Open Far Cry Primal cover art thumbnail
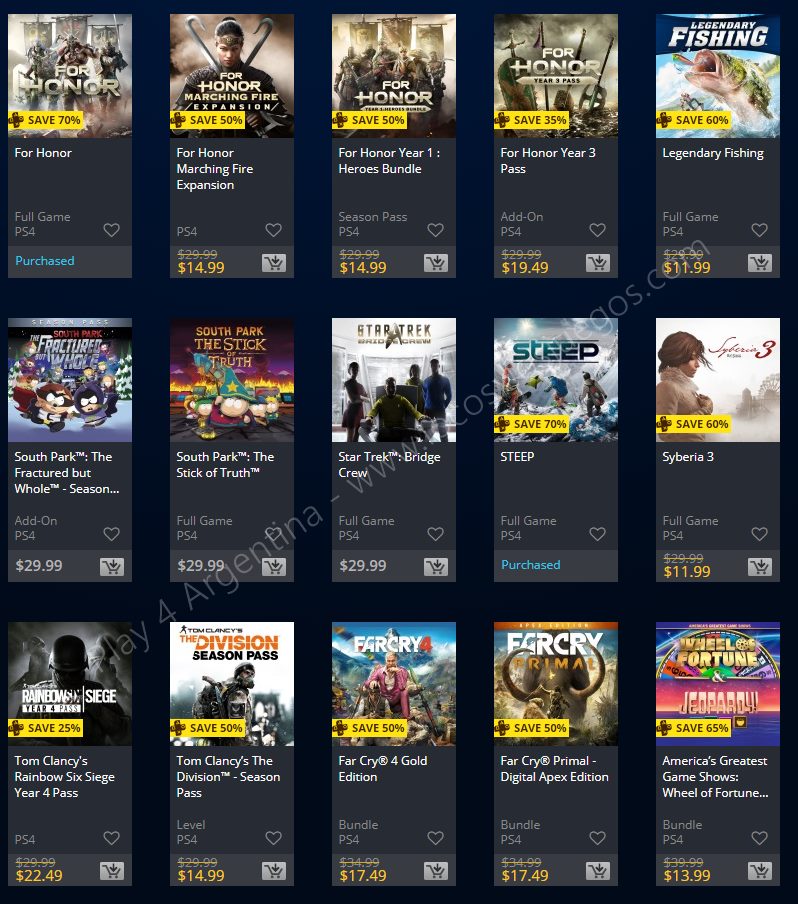 (556, 684)
